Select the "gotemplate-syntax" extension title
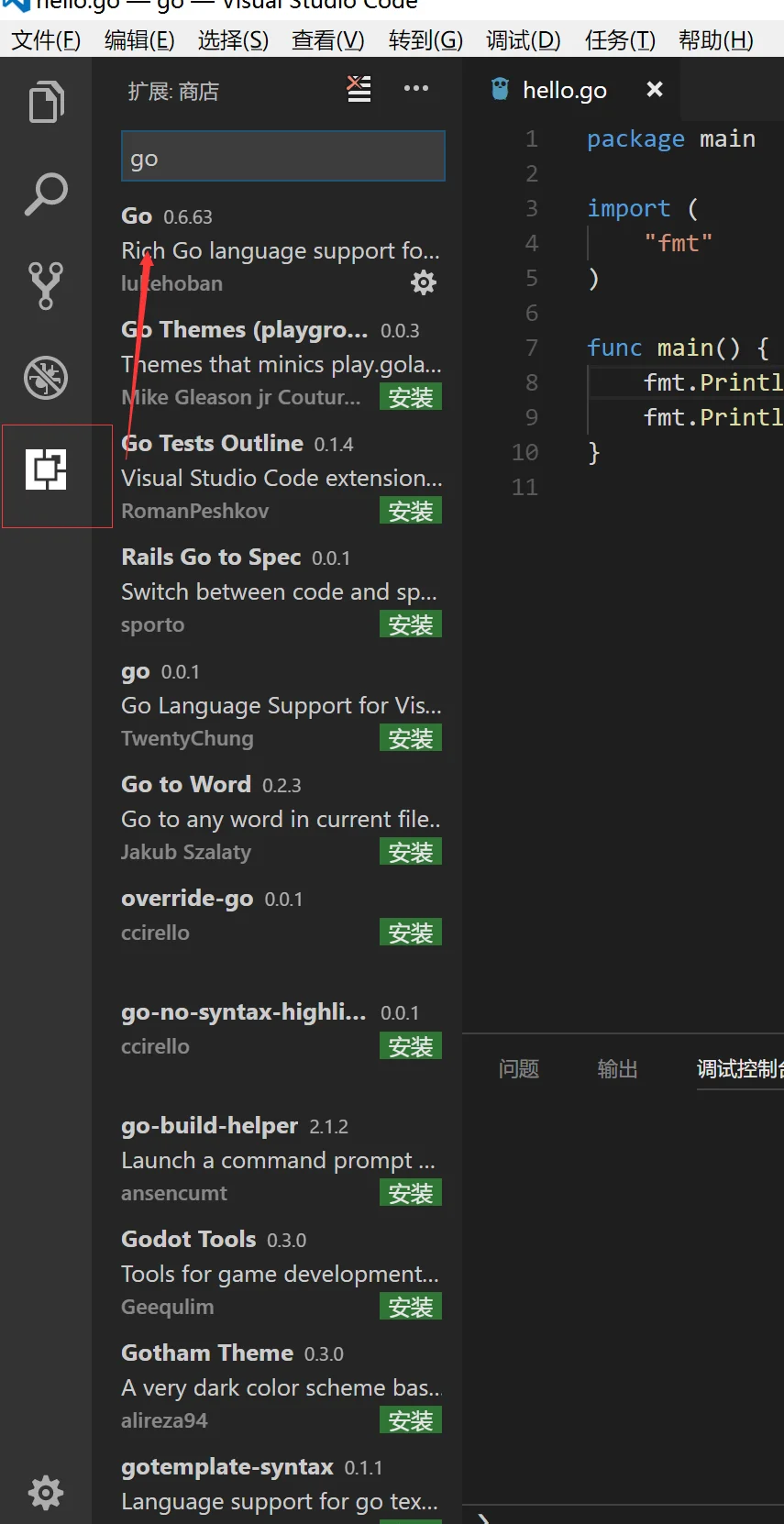This screenshot has height=1524, width=784. (x=227, y=1467)
